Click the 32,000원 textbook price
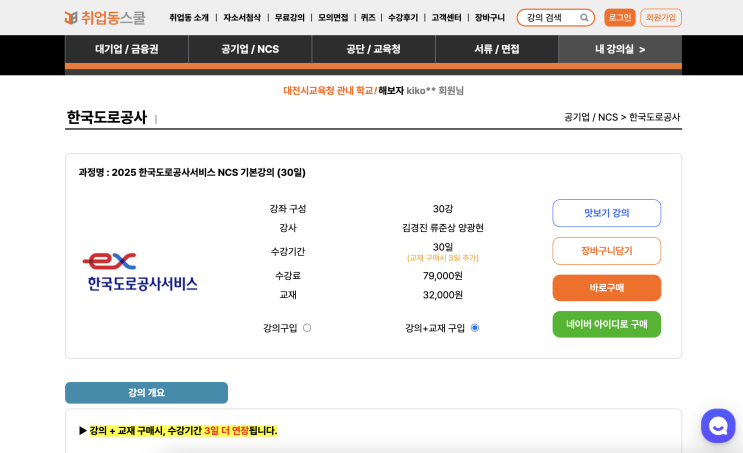 [443, 295]
